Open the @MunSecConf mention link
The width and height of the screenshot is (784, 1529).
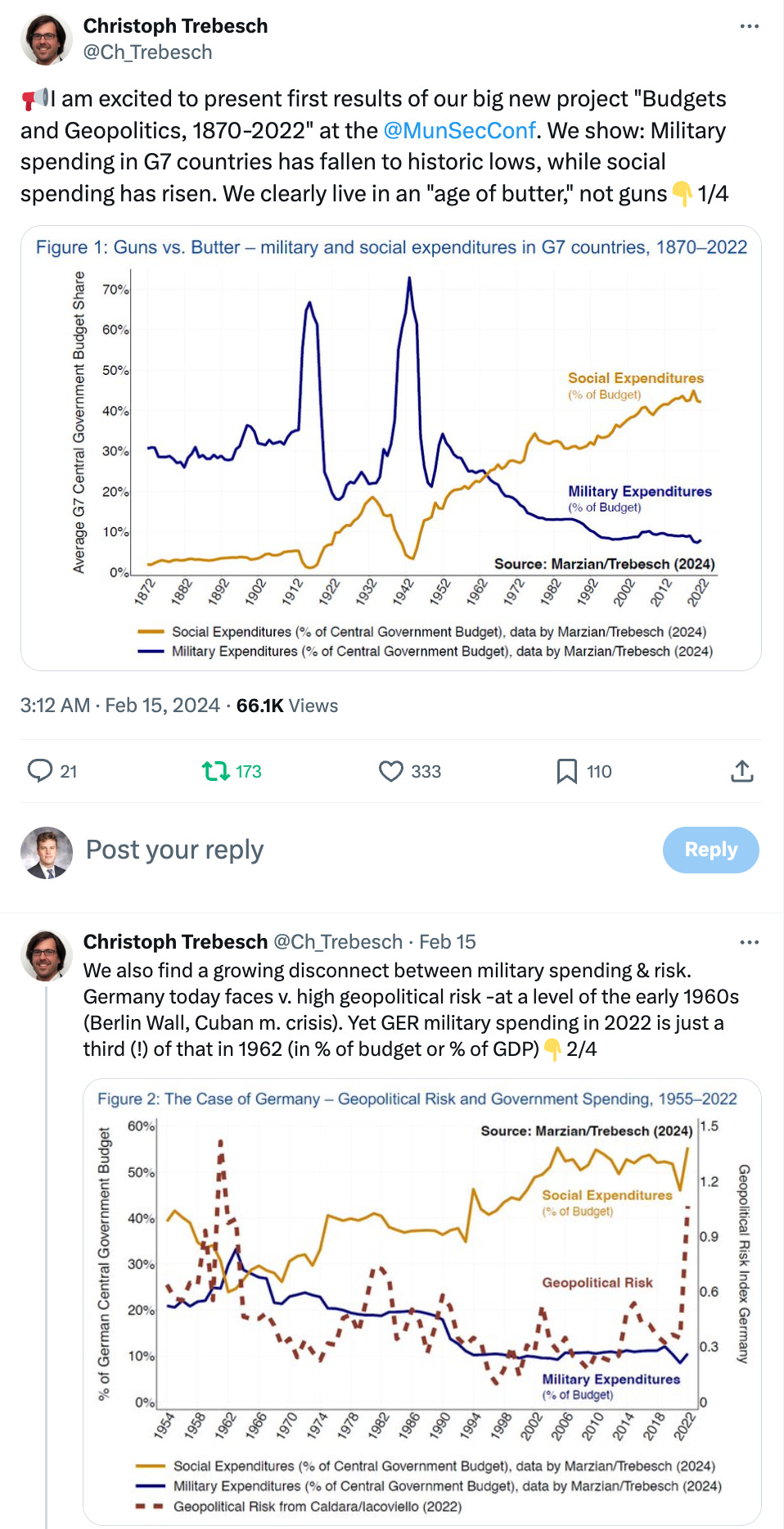point(459,131)
